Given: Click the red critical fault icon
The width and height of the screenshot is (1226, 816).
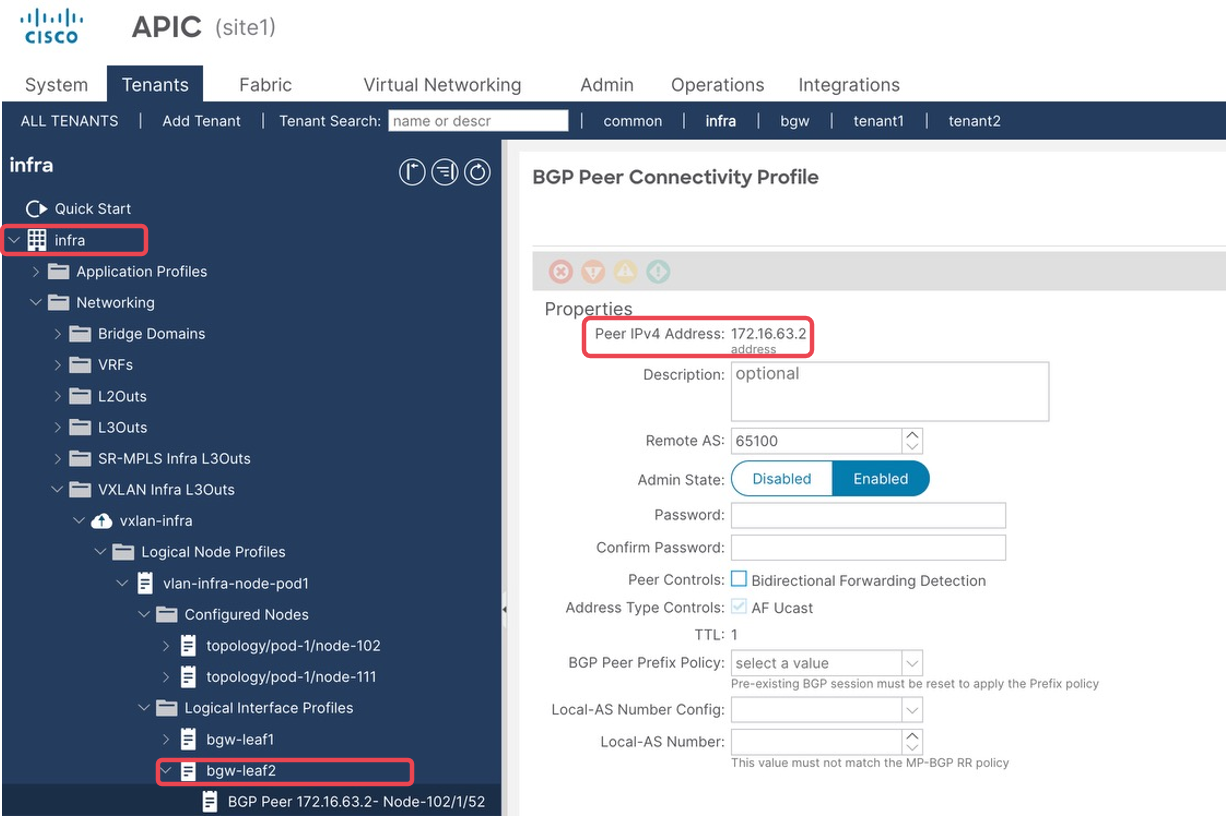Looking at the screenshot, I should pos(561,271).
